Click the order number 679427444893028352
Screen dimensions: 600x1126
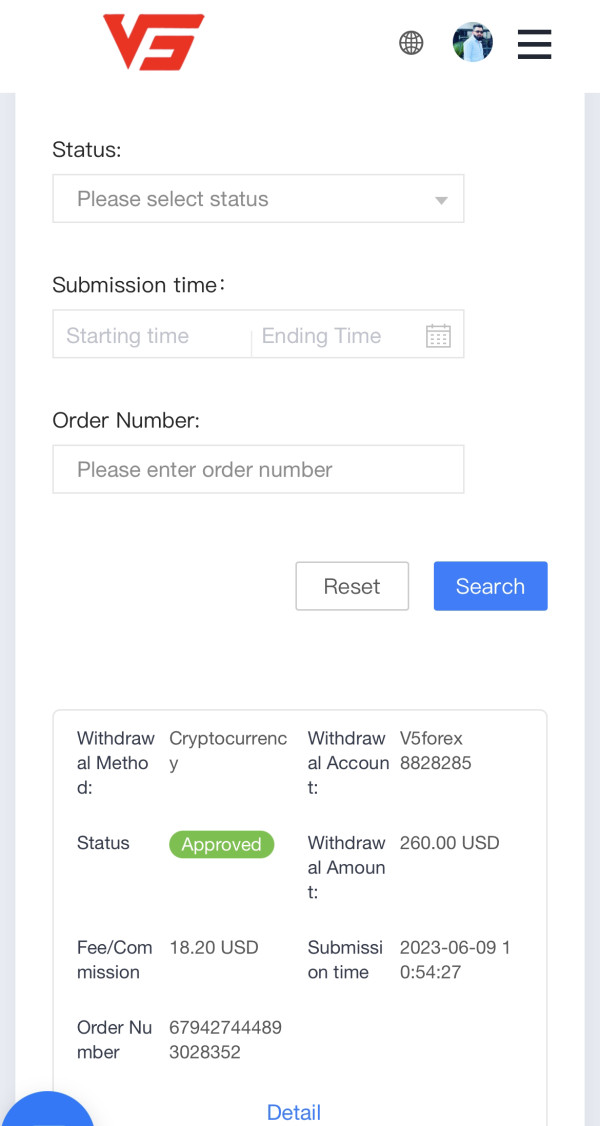click(225, 1040)
